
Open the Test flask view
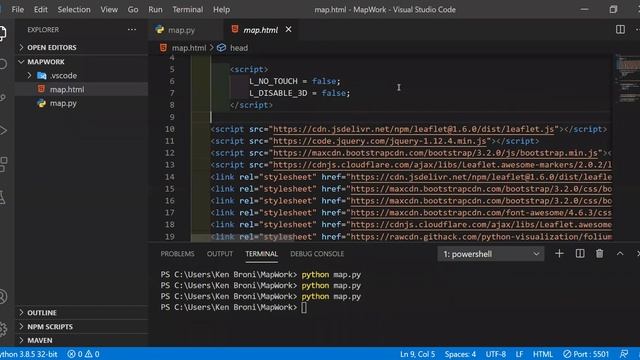[3, 197]
